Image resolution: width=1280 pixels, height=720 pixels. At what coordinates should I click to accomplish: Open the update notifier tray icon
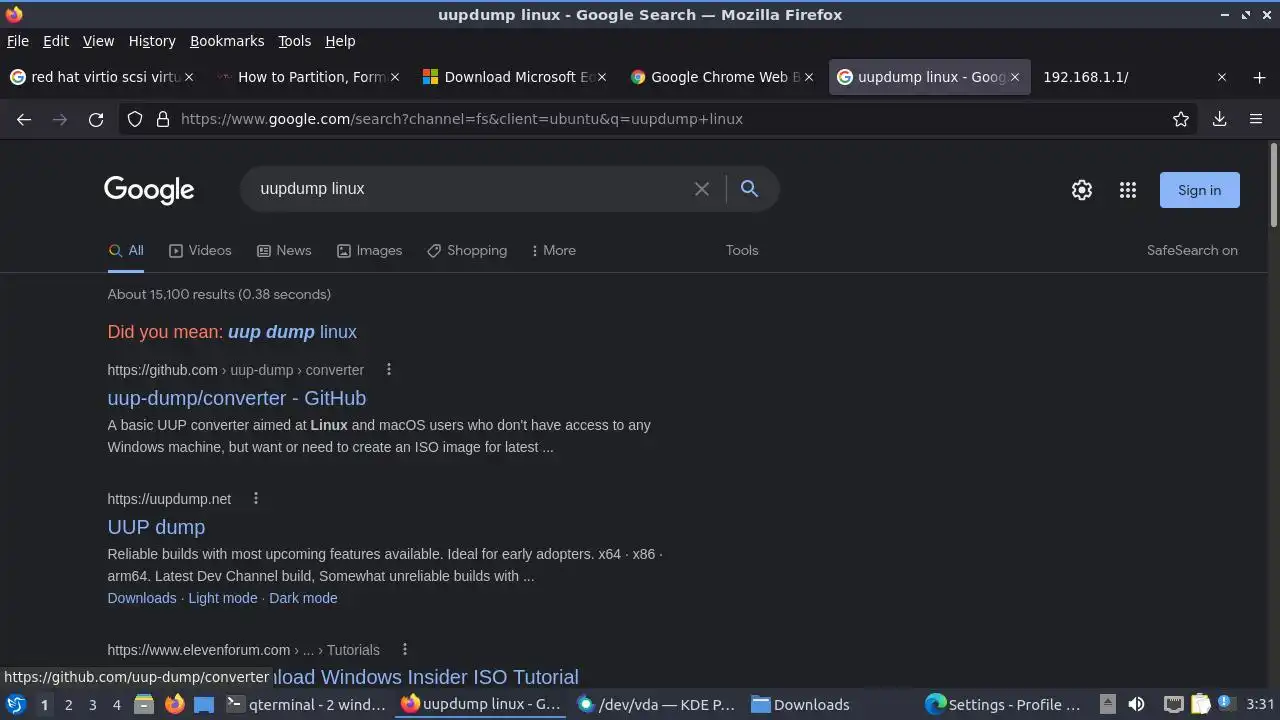point(1224,705)
